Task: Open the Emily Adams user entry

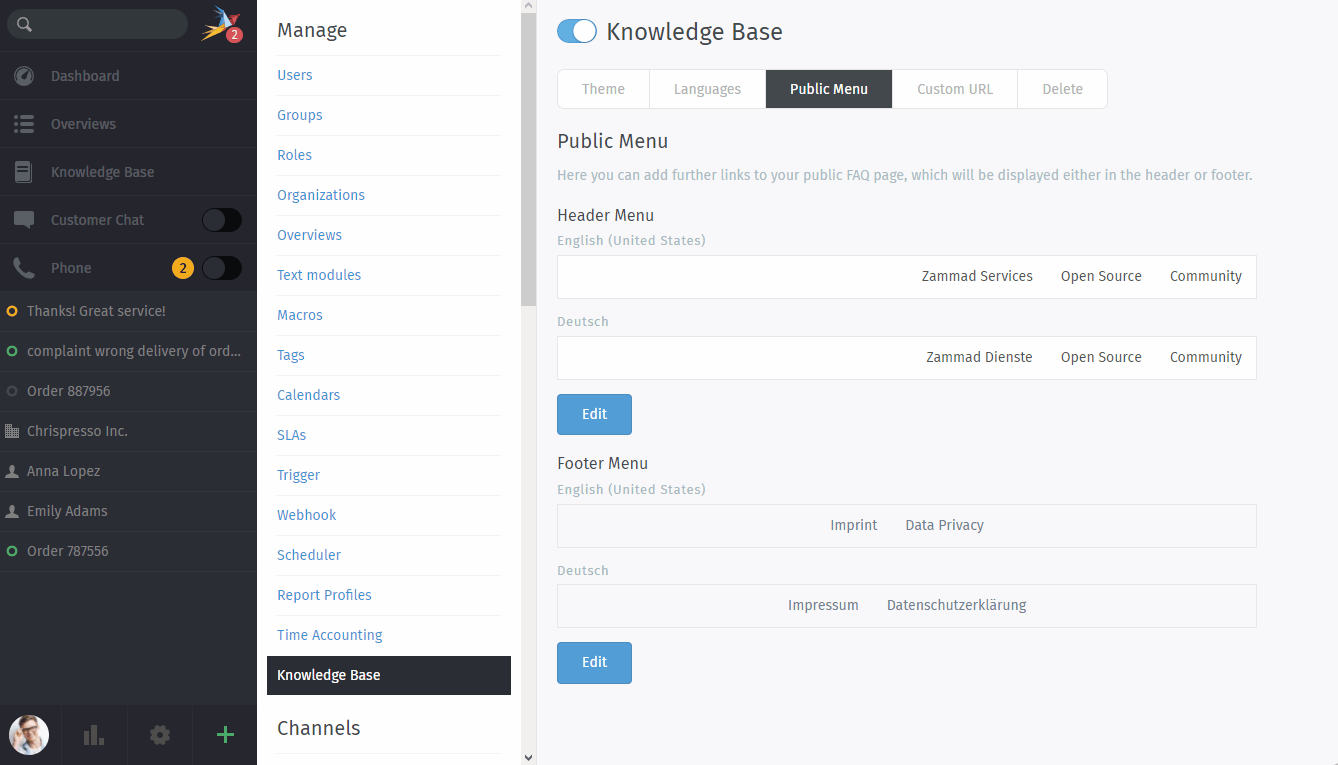Action: [128, 511]
